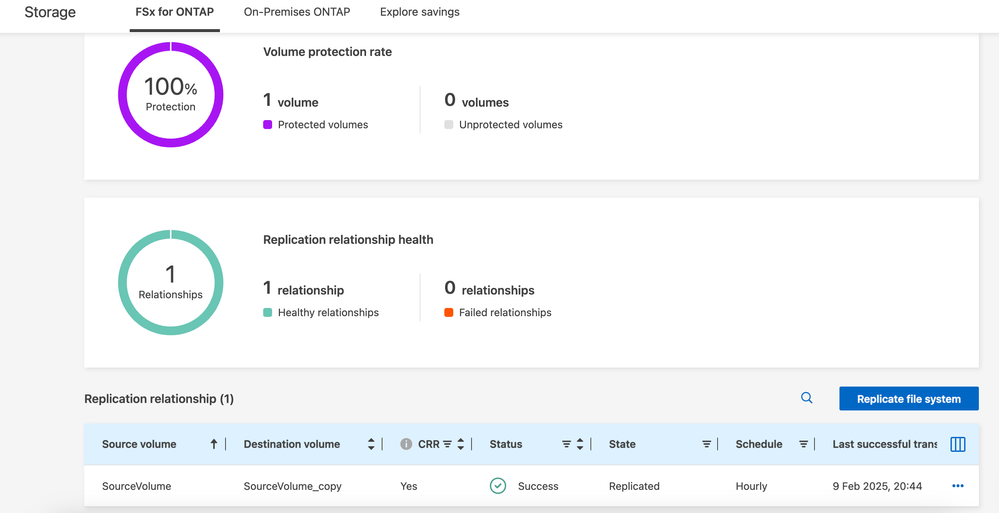999x513 pixels.
Task: Click CRR info icon
Action: [406, 444]
